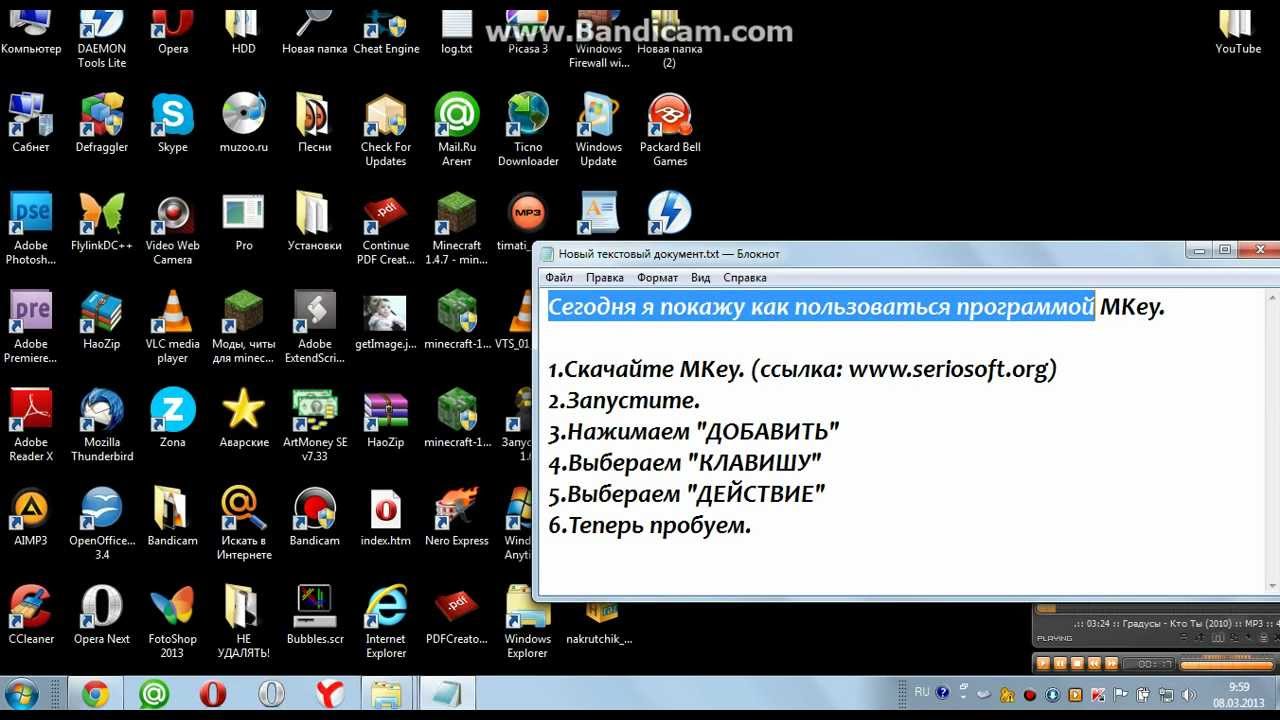
Task: Open the Windows Start menu
Action: (x=22, y=694)
